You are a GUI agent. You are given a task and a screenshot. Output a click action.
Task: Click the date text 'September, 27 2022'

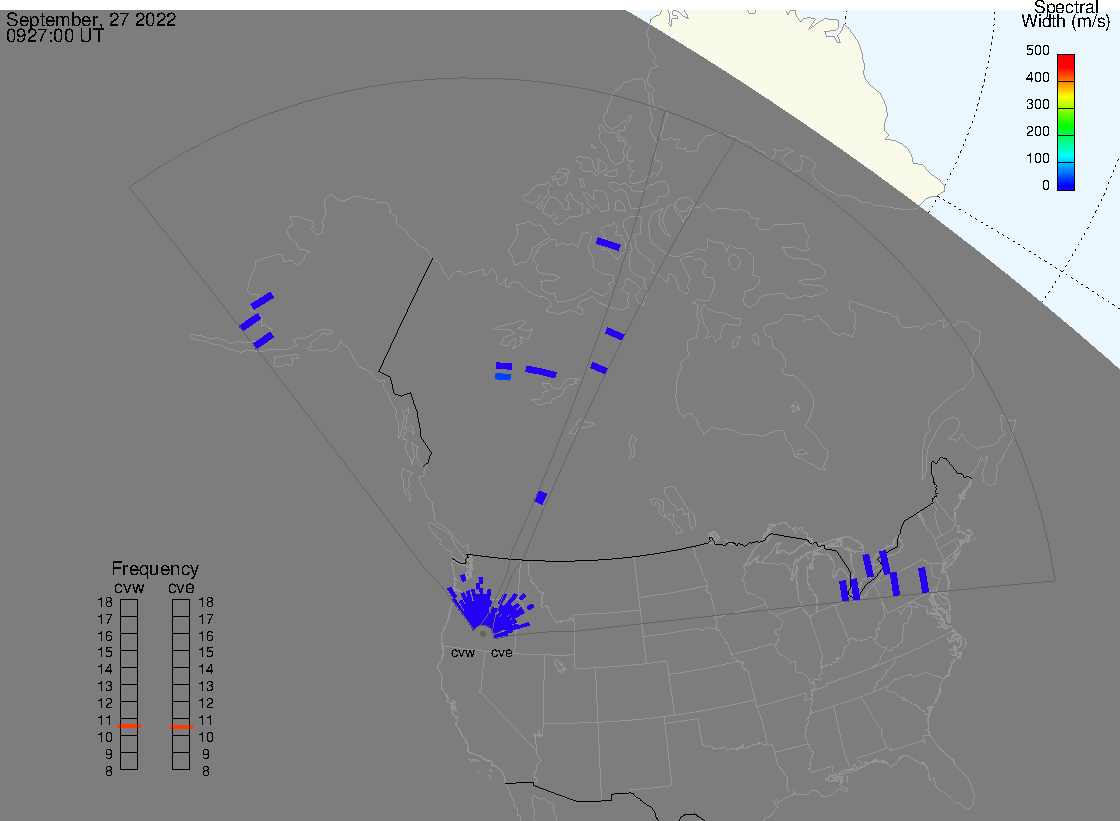click(x=91, y=19)
